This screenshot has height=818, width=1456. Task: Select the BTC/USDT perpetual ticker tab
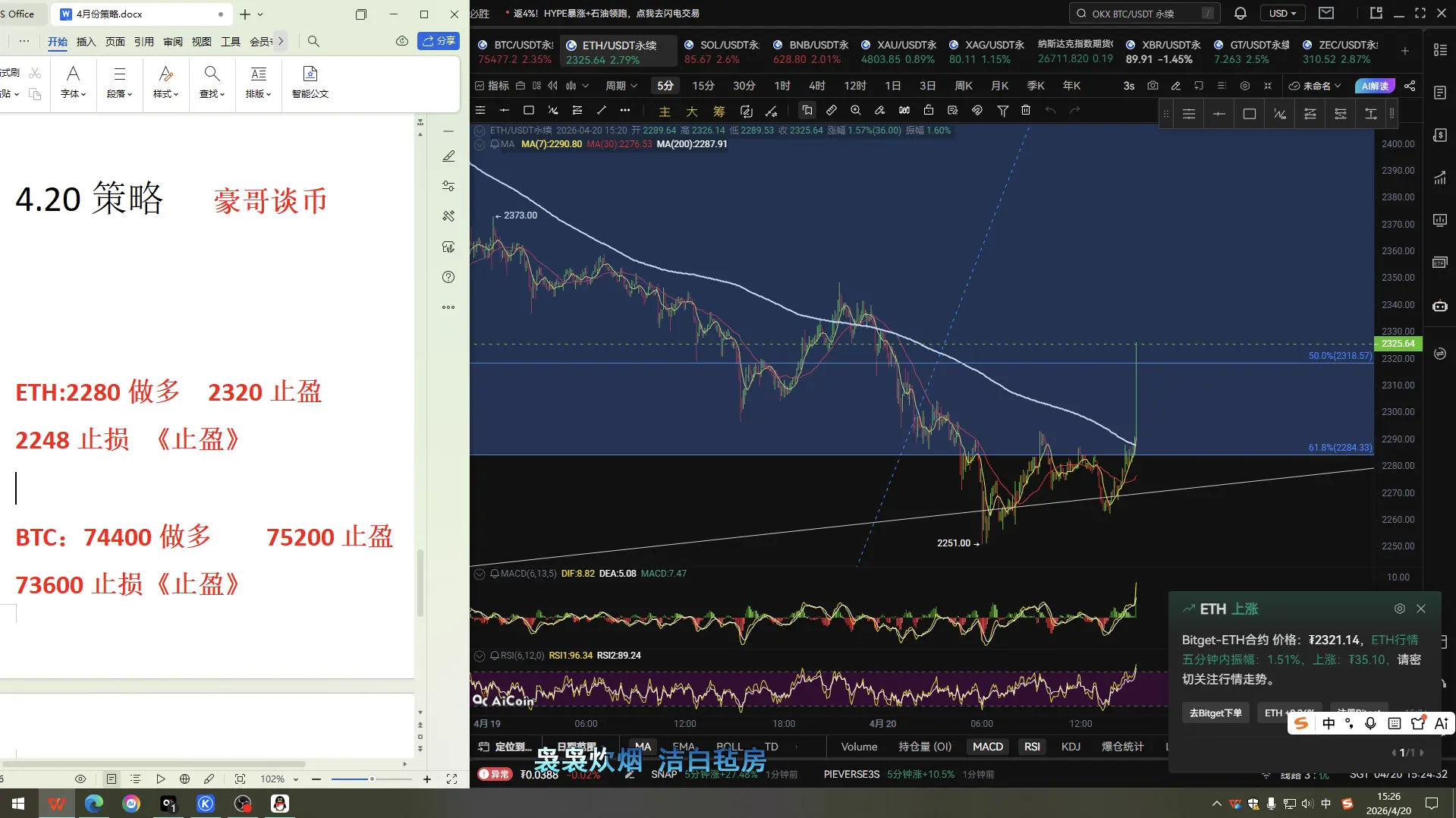[515, 52]
